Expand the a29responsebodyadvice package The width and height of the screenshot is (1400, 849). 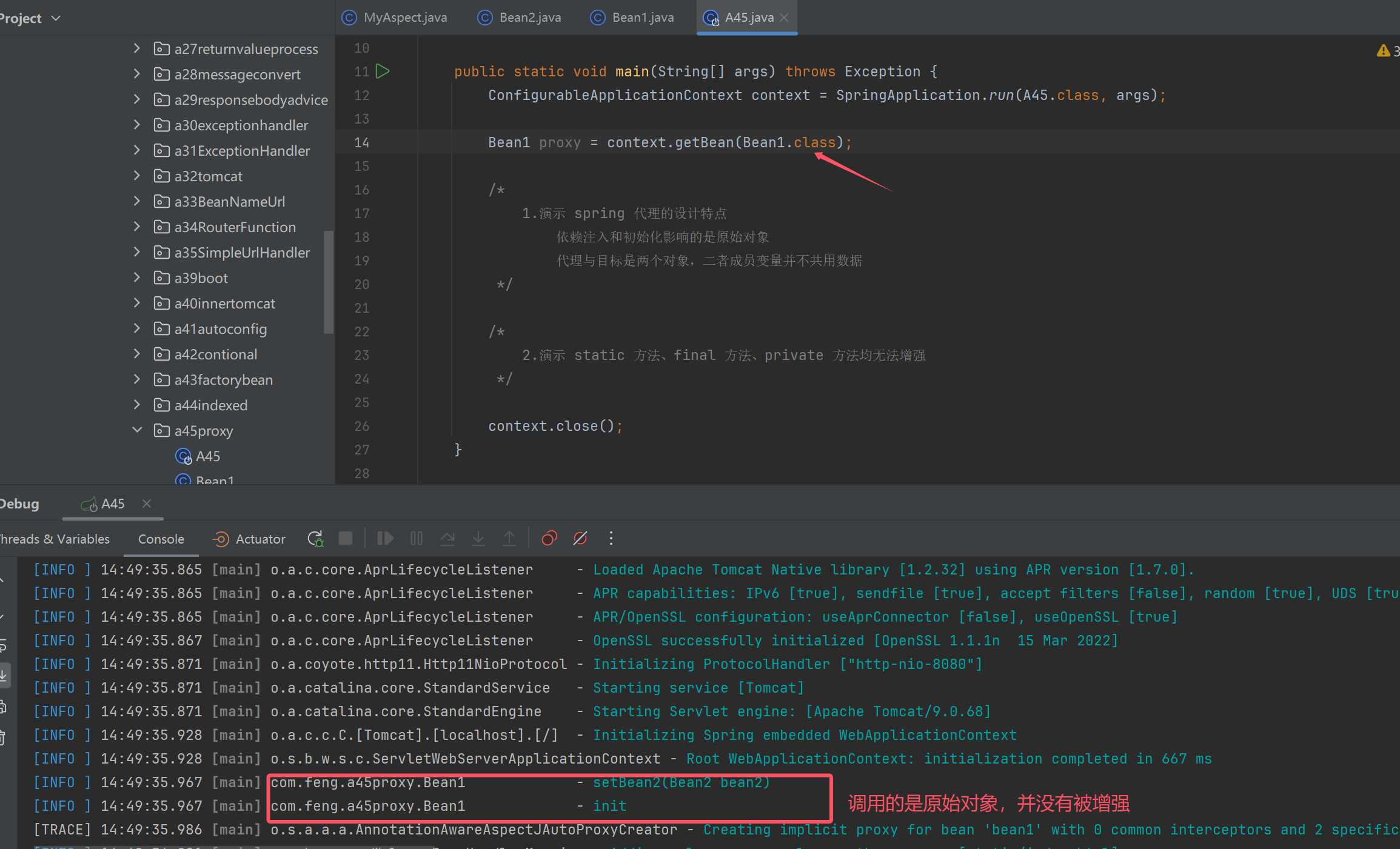[x=137, y=99]
